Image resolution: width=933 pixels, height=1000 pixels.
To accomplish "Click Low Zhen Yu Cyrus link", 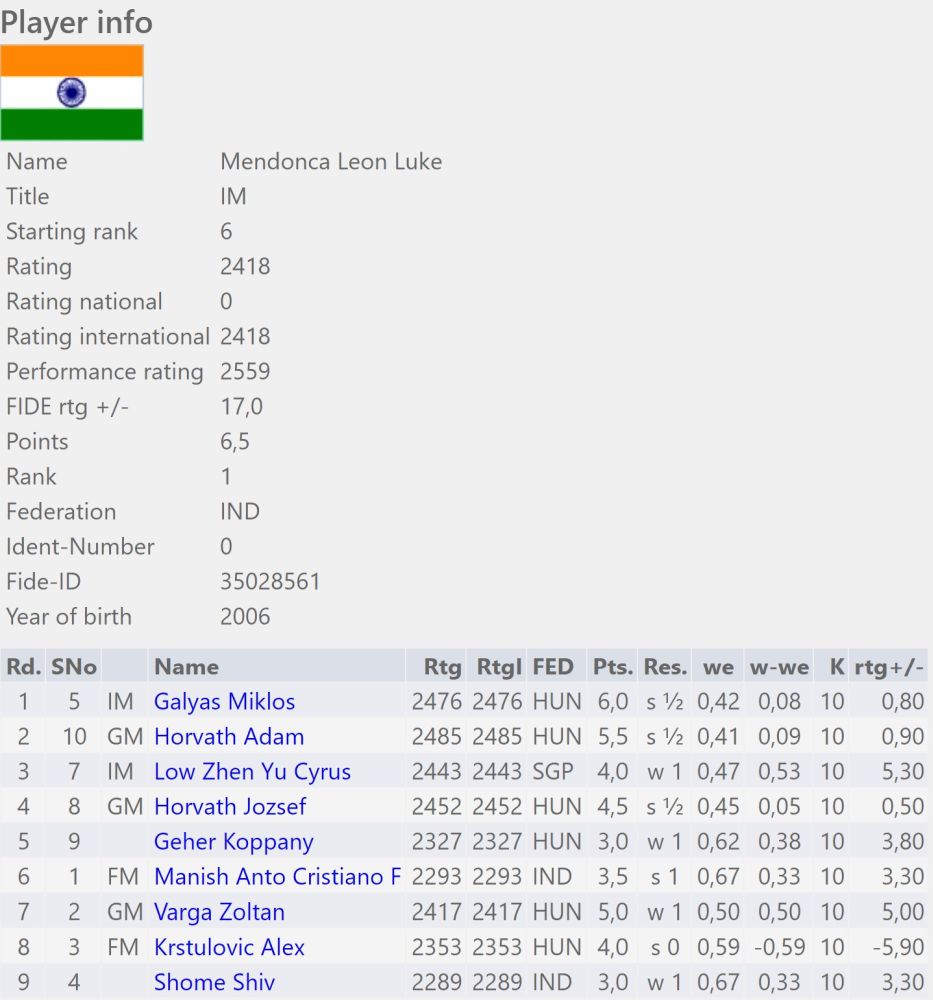I will pyautogui.click(x=252, y=772).
